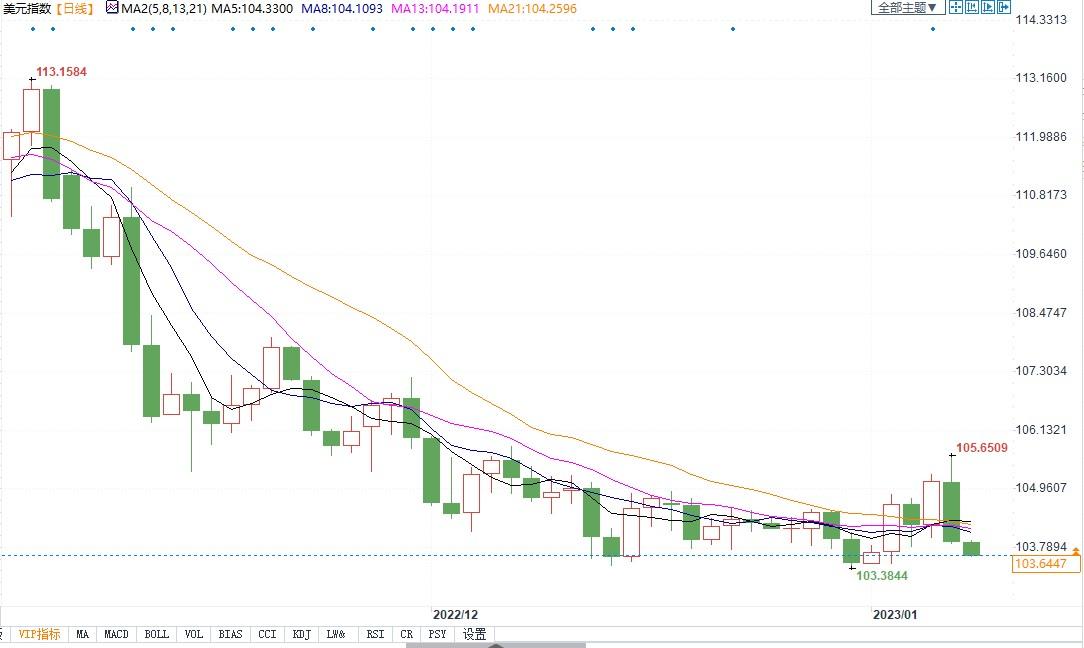Select the RSI indicator tab
Viewport: 1084px width, 648px height.
click(375, 634)
